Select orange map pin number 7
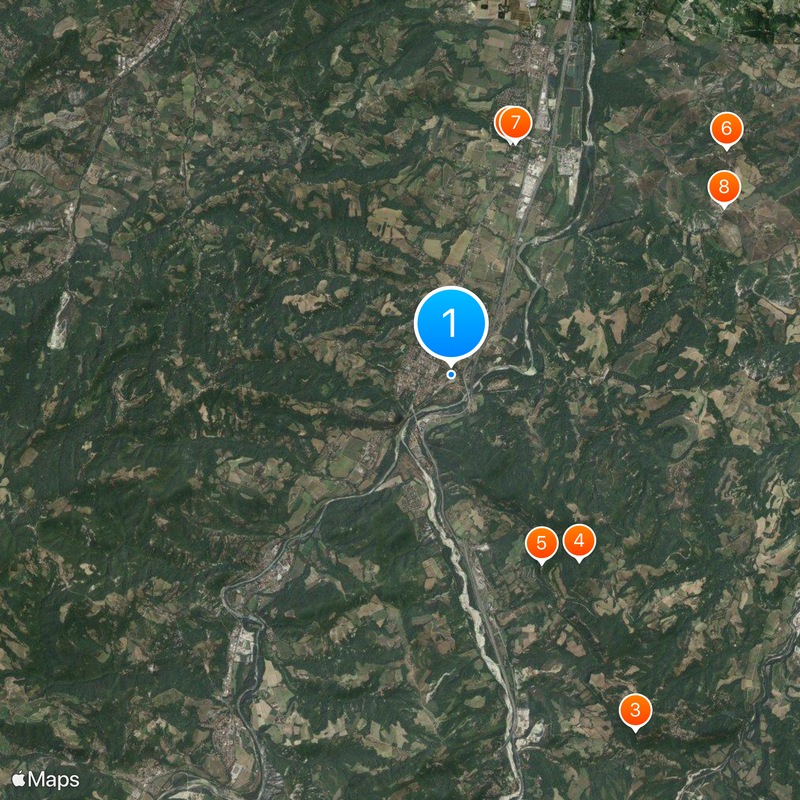Image resolution: width=800 pixels, height=800 pixels. click(x=515, y=123)
